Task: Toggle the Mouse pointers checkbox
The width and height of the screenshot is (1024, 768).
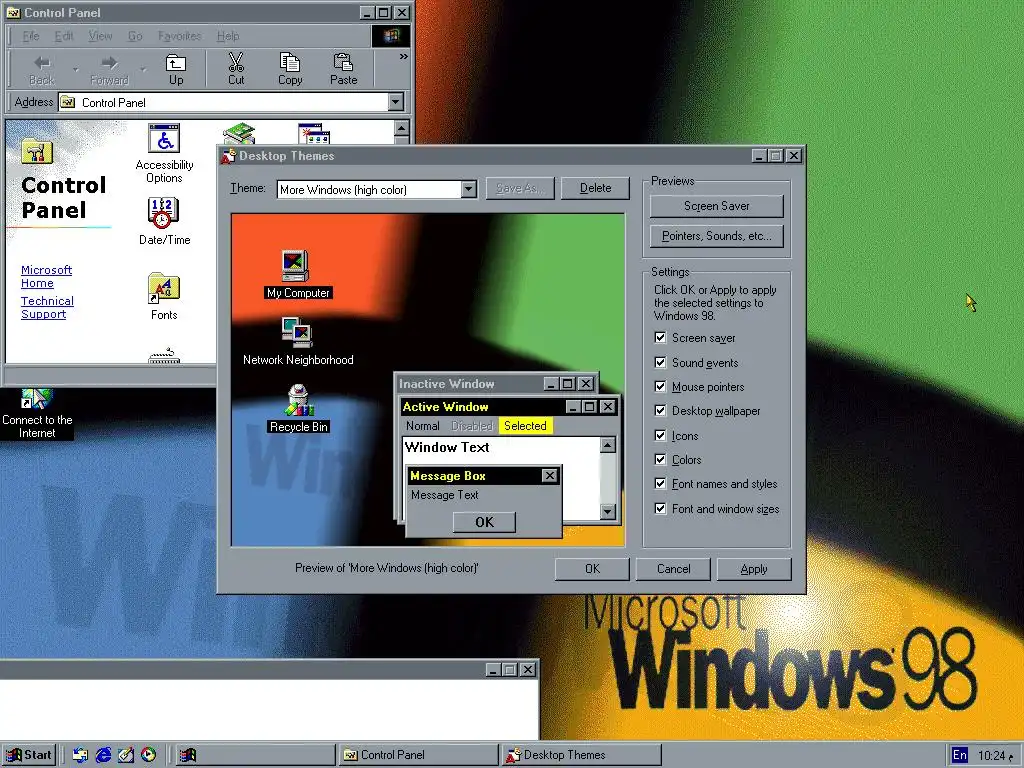Action: point(660,387)
